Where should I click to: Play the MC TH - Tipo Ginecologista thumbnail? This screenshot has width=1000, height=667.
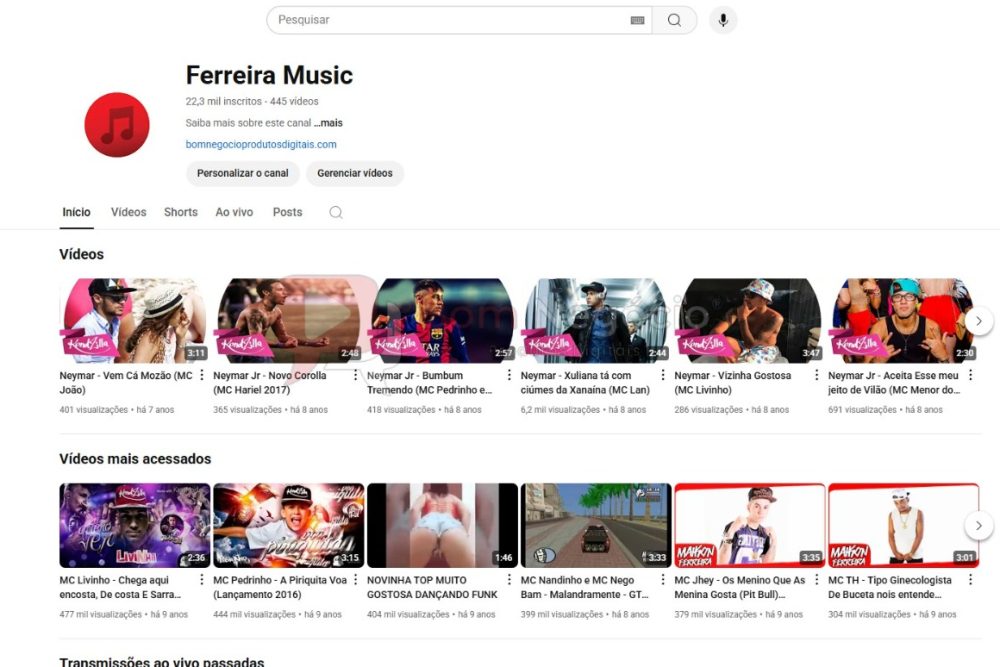pos(903,525)
